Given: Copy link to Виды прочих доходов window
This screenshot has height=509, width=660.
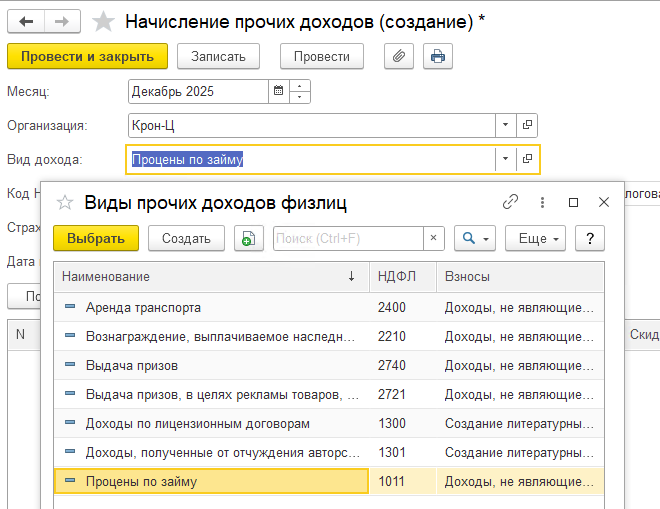Looking at the screenshot, I should point(510,202).
